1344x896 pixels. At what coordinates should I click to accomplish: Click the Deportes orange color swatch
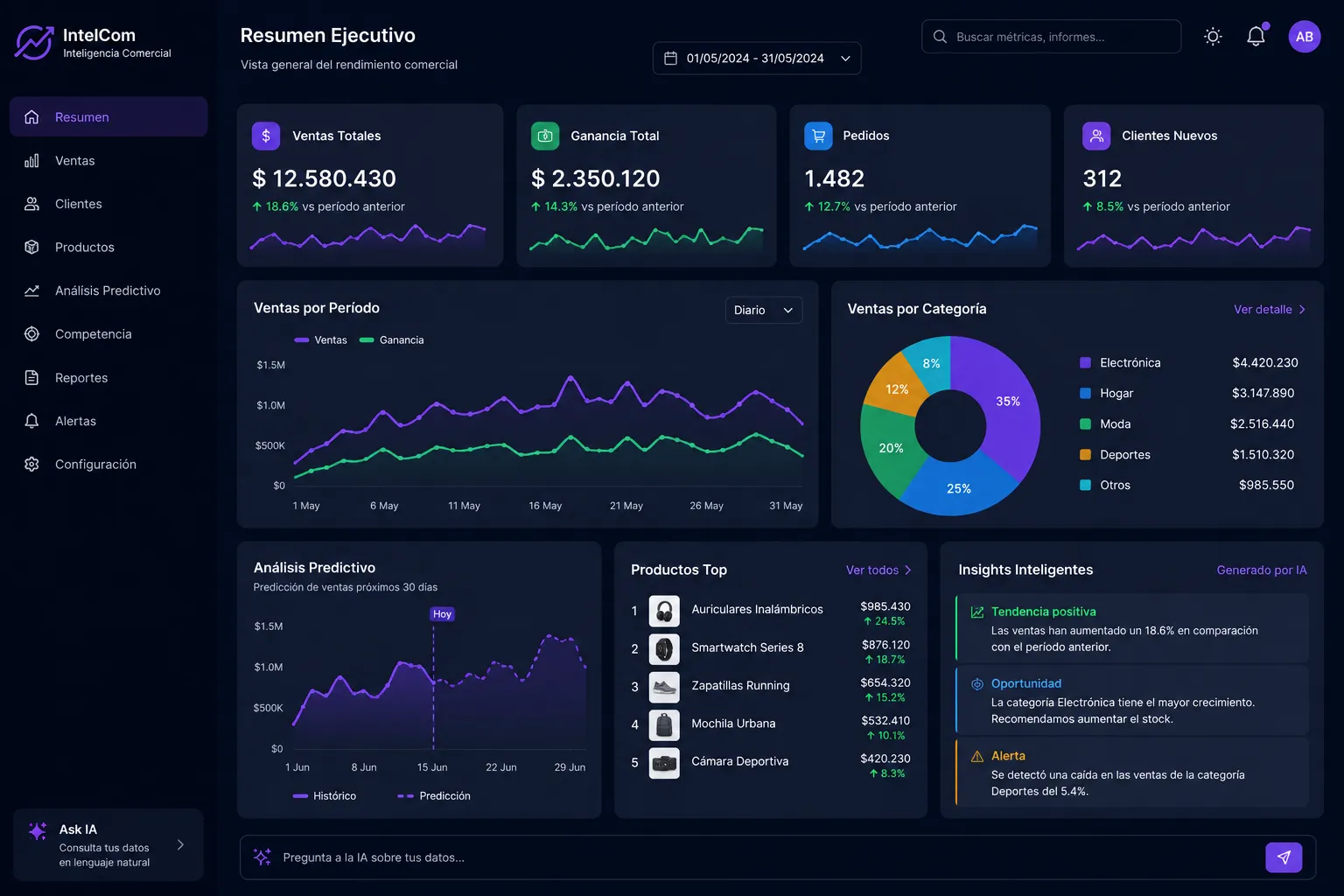pos(1085,455)
